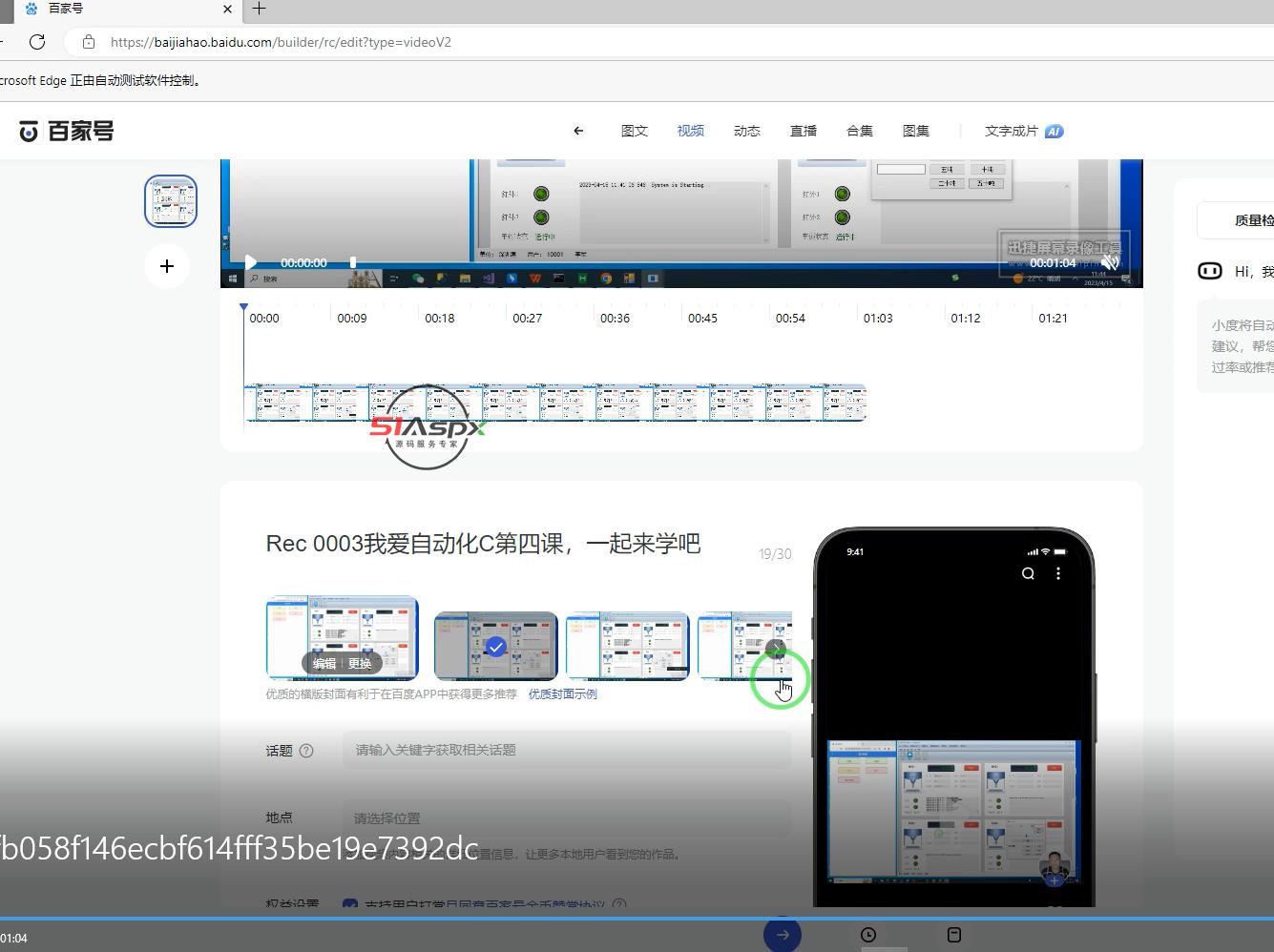Open the 直播 tab
Screen dimensions: 1274x952
[x=804, y=131]
